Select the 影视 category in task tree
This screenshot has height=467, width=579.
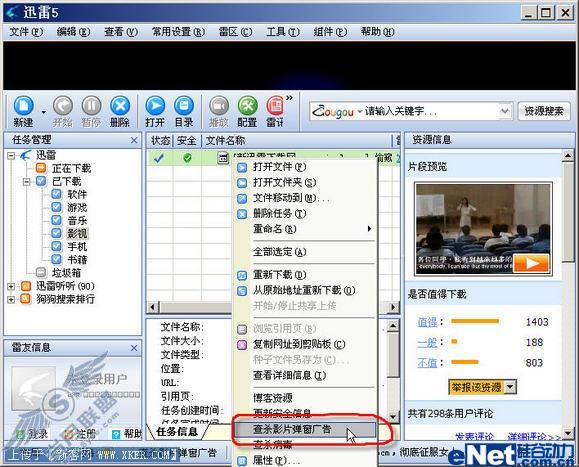77,233
